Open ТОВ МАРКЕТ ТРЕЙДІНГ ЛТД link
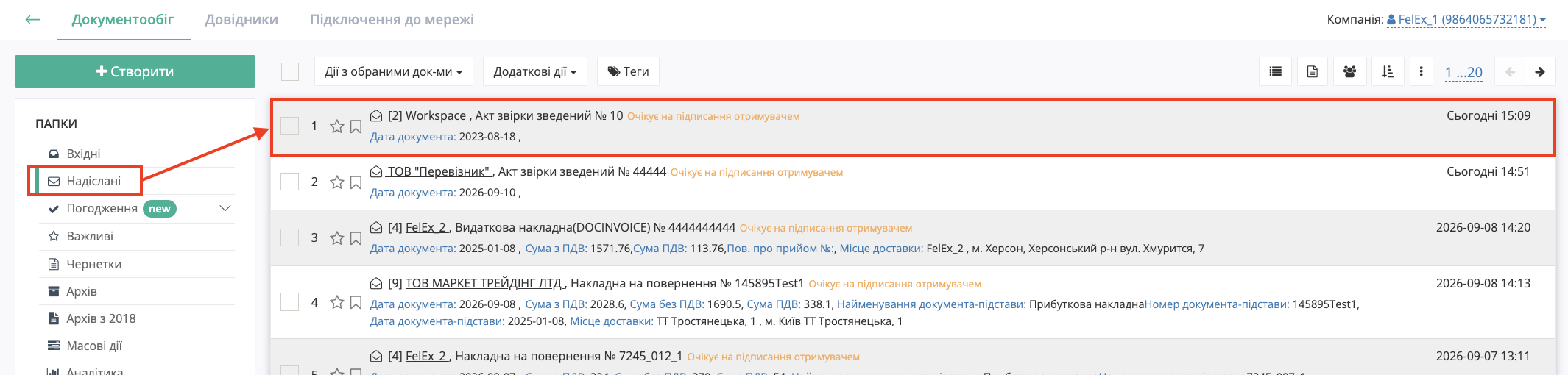Image resolution: width=1568 pixels, height=375 pixels. click(x=484, y=283)
